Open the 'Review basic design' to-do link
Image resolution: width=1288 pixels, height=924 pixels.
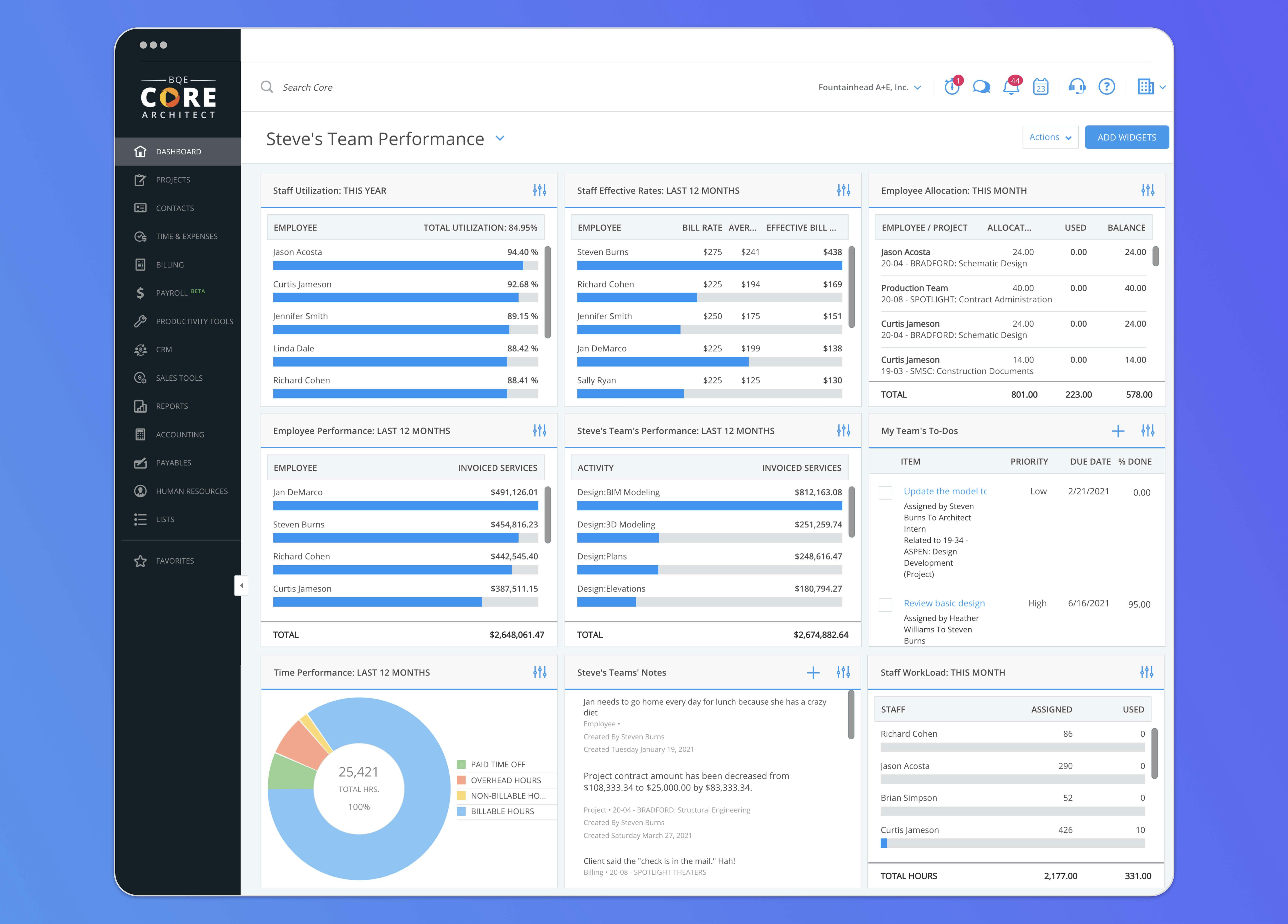coord(944,603)
